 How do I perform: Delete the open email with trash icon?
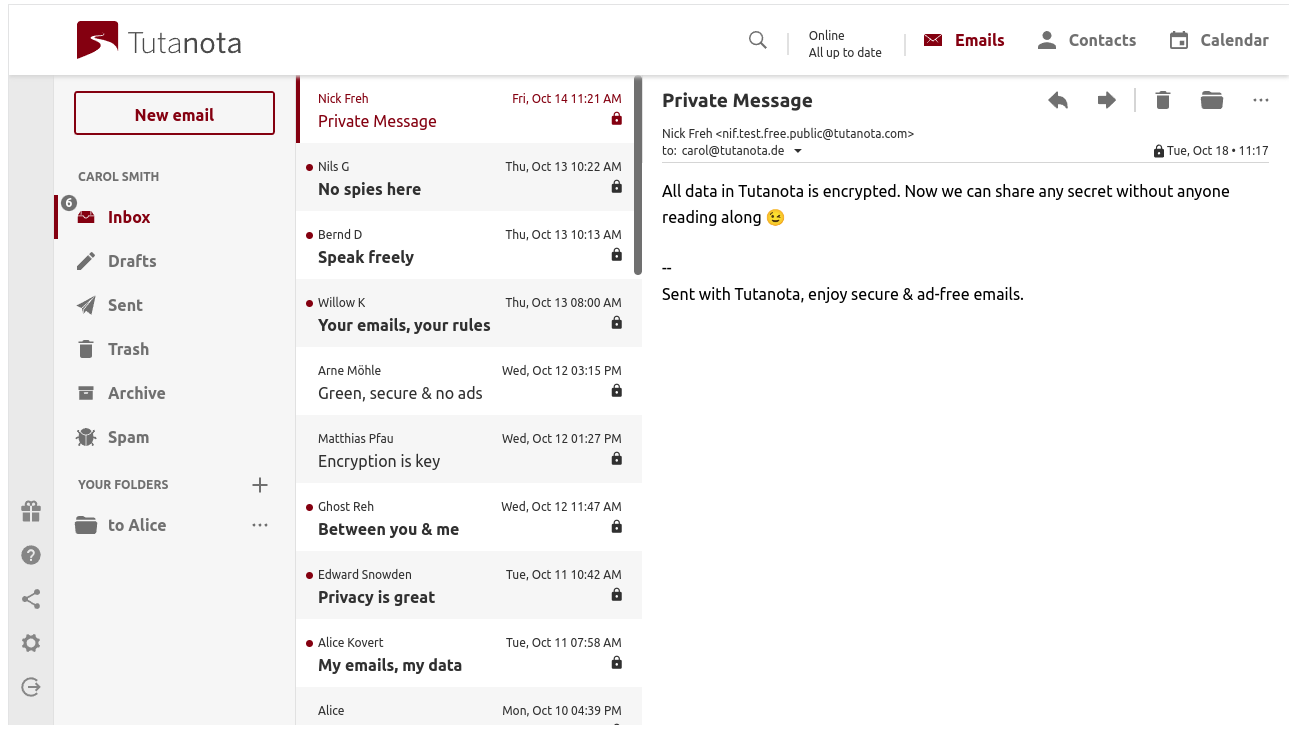click(1162, 100)
